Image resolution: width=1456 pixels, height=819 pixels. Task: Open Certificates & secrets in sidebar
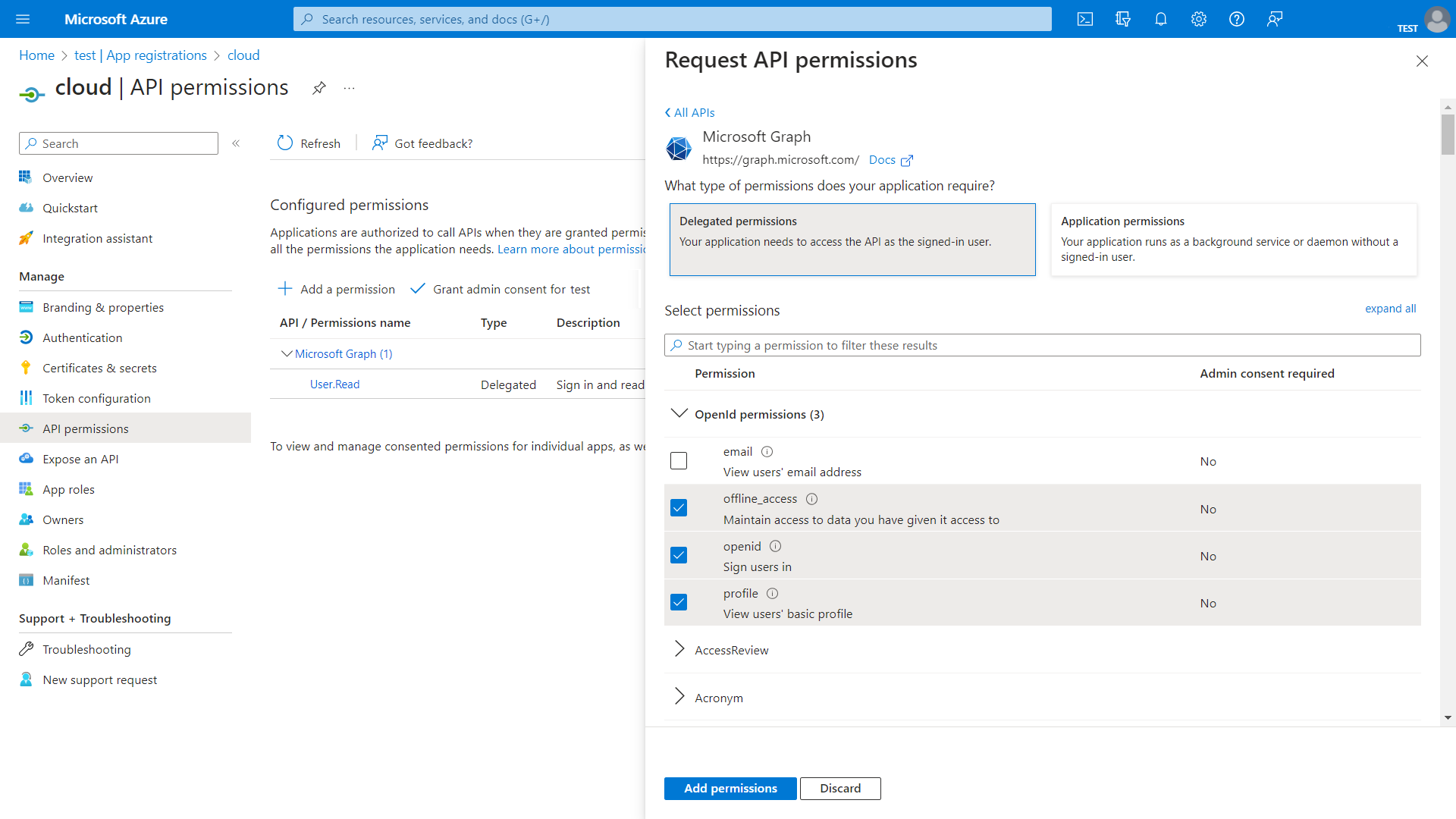tap(99, 368)
